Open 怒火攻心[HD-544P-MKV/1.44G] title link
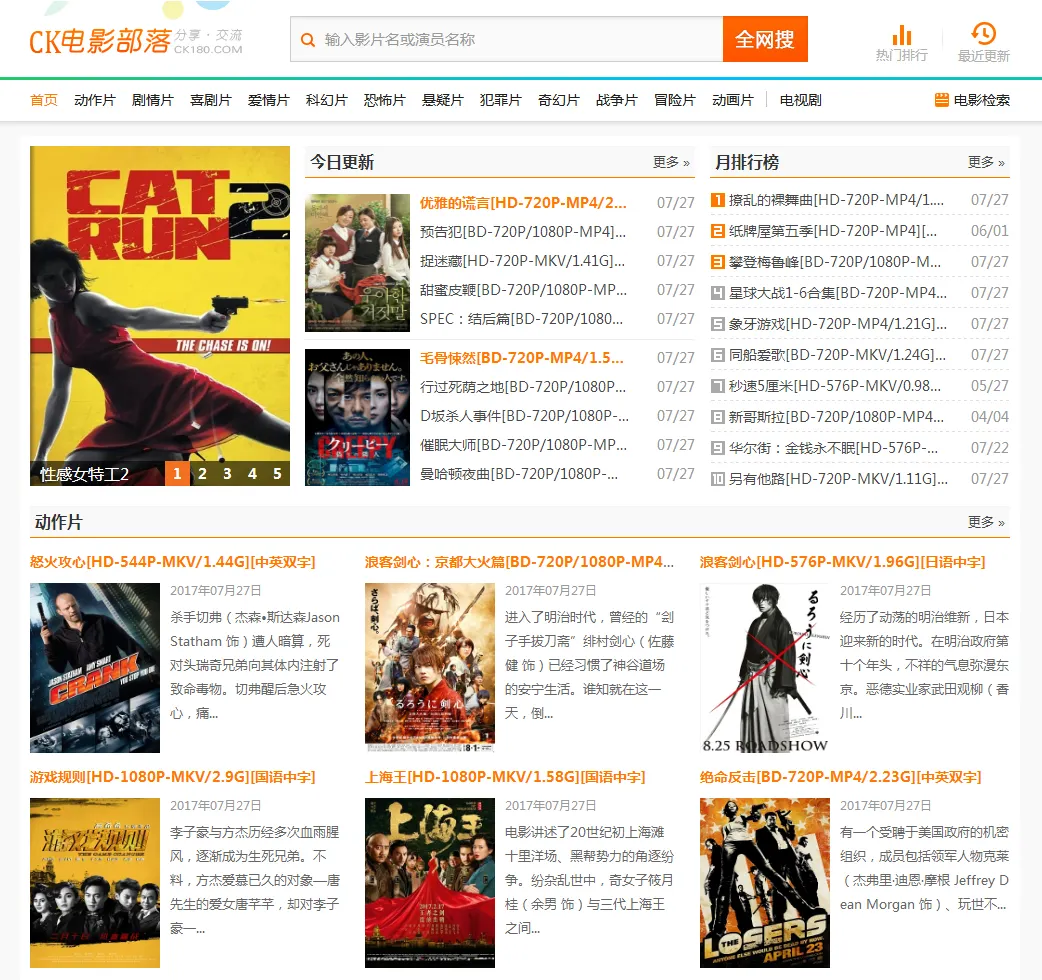Image resolution: width=1042 pixels, height=980 pixels. tap(173, 562)
